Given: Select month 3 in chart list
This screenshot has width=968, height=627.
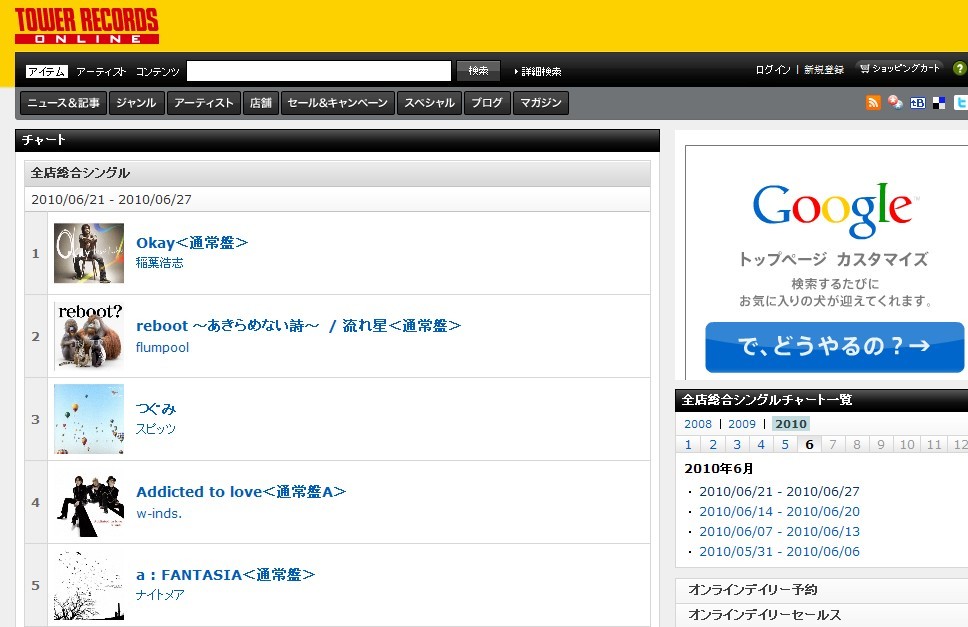Looking at the screenshot, I should (737, 444).
